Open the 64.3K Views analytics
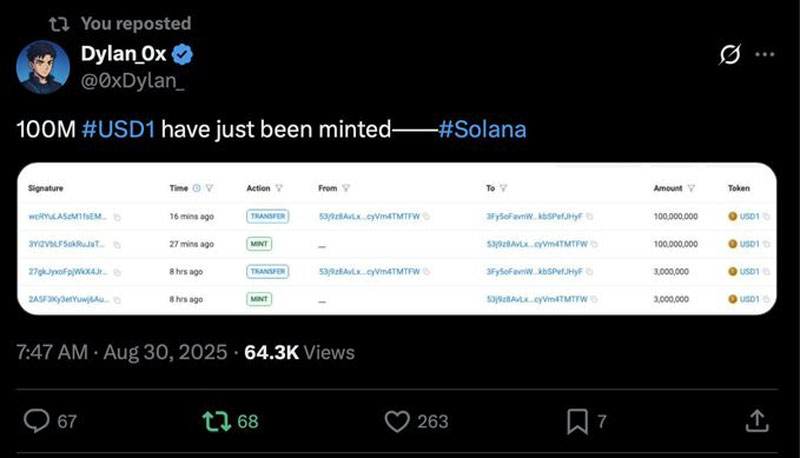 [299, 352]
